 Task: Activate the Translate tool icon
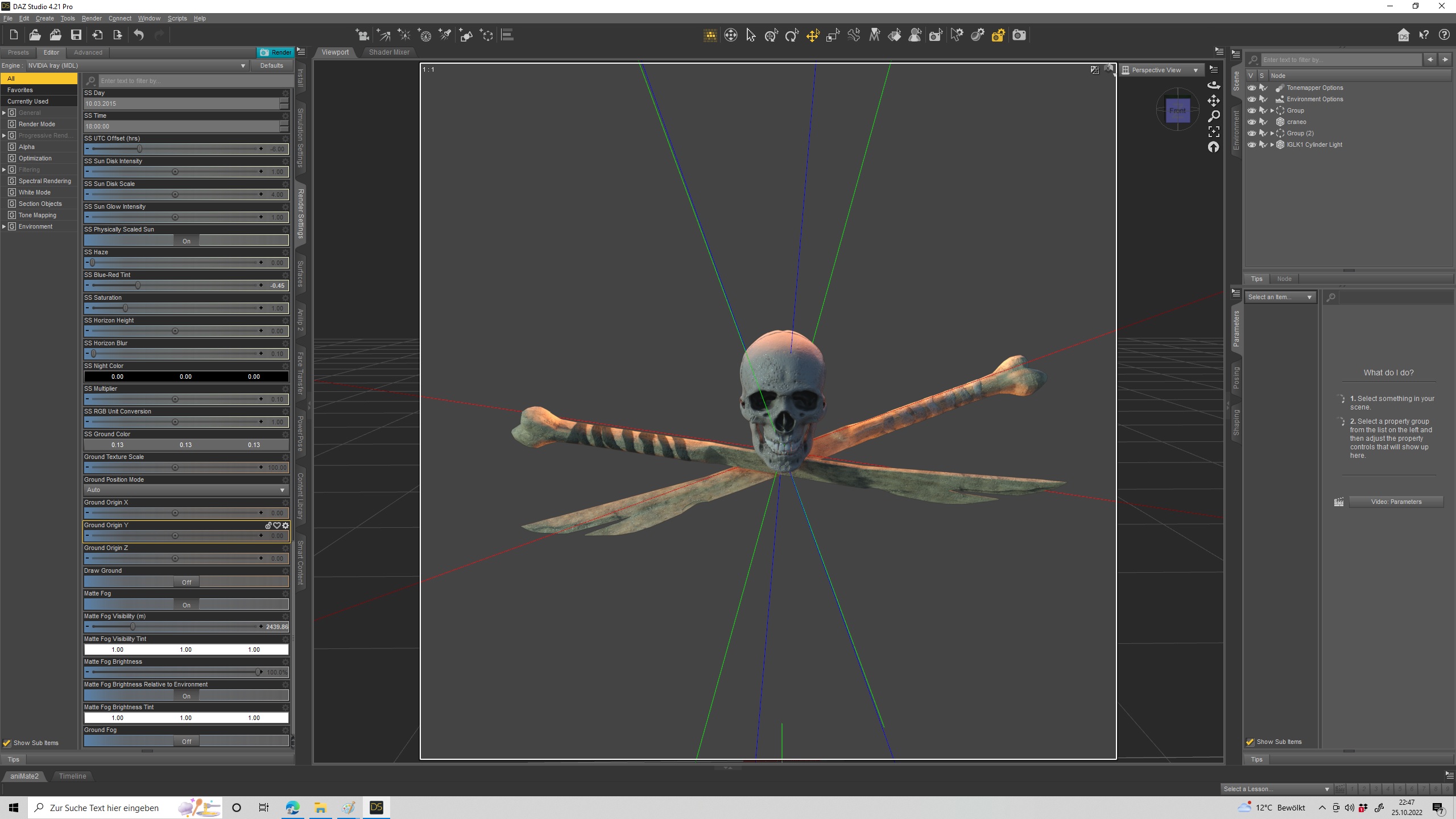click(x=813, y=35)
